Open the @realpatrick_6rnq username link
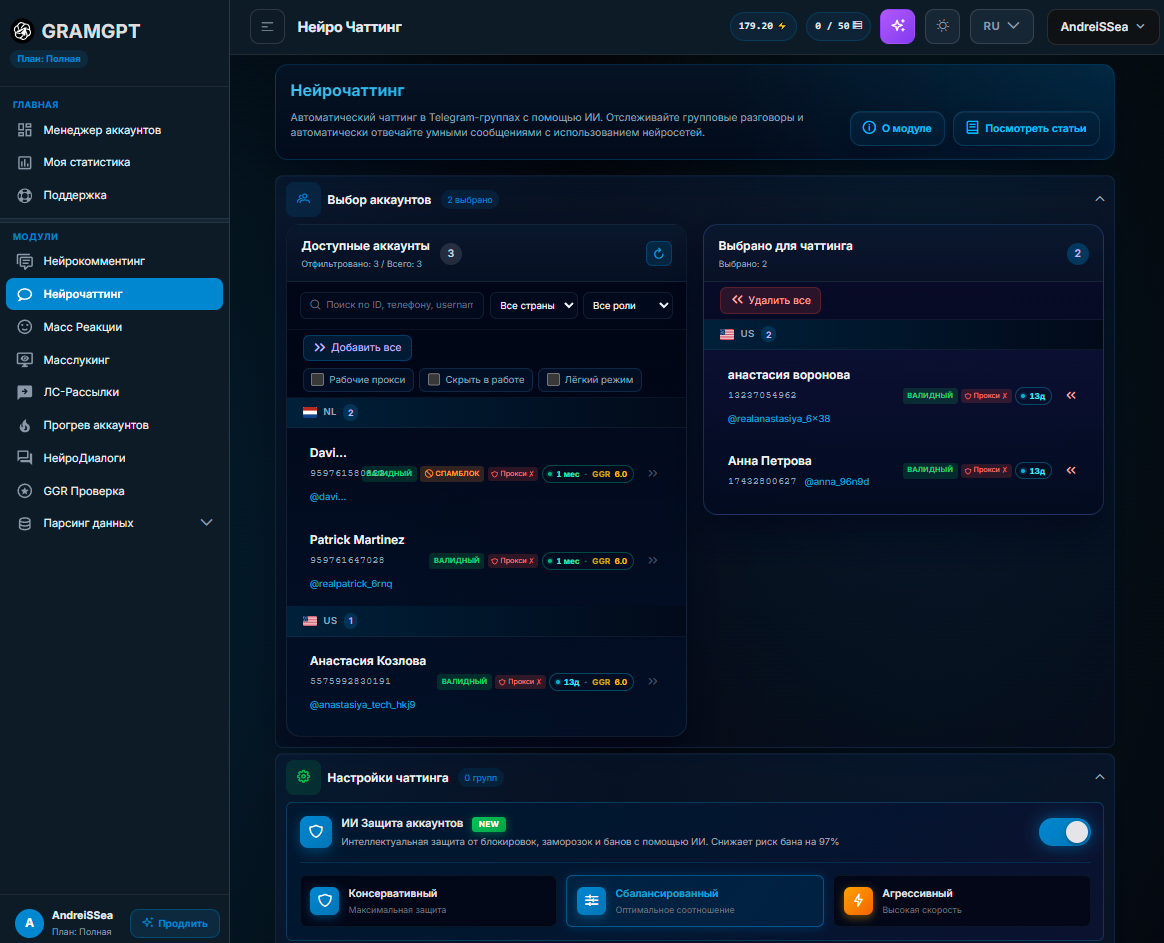1164x943 pixels. pos(350,584)
